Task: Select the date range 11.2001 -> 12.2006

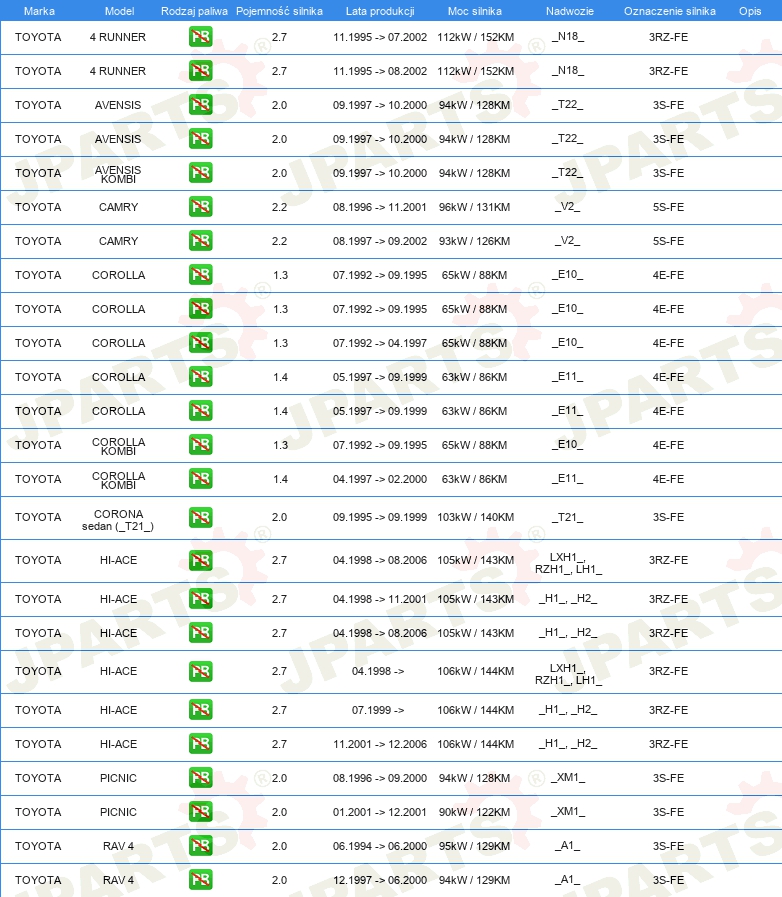Action: 380,744
